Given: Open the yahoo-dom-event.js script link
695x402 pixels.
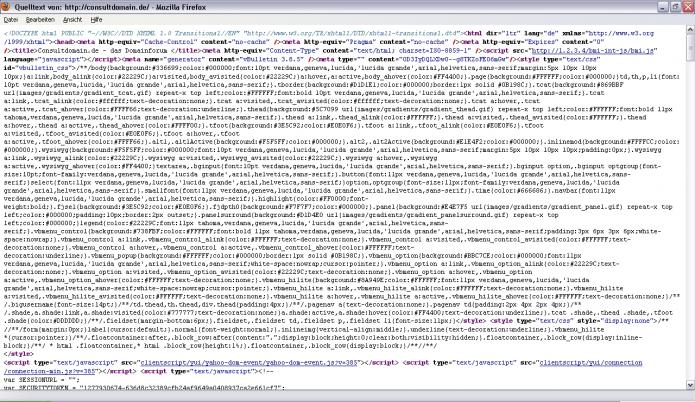Looking at the screenshot, I should (x=249, y=363).
